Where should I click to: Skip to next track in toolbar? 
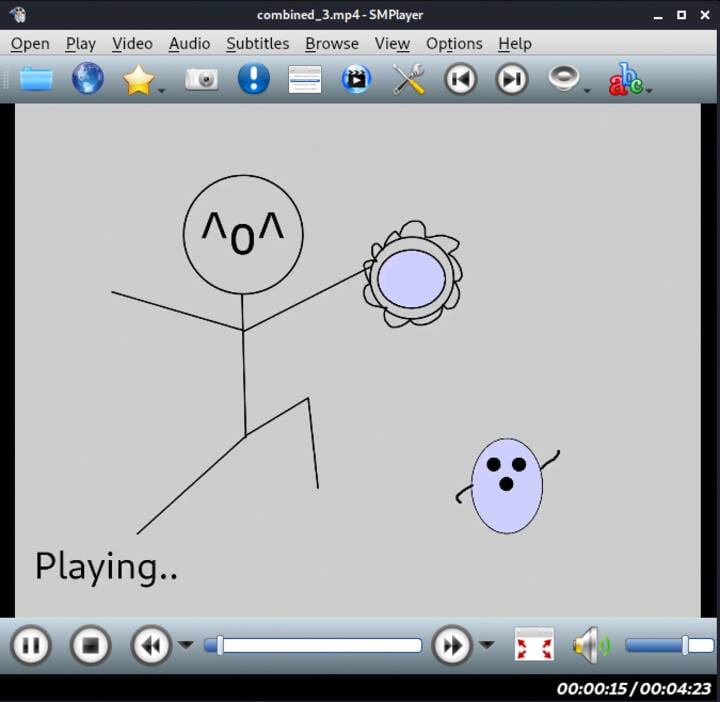click(x=512, y=79)
